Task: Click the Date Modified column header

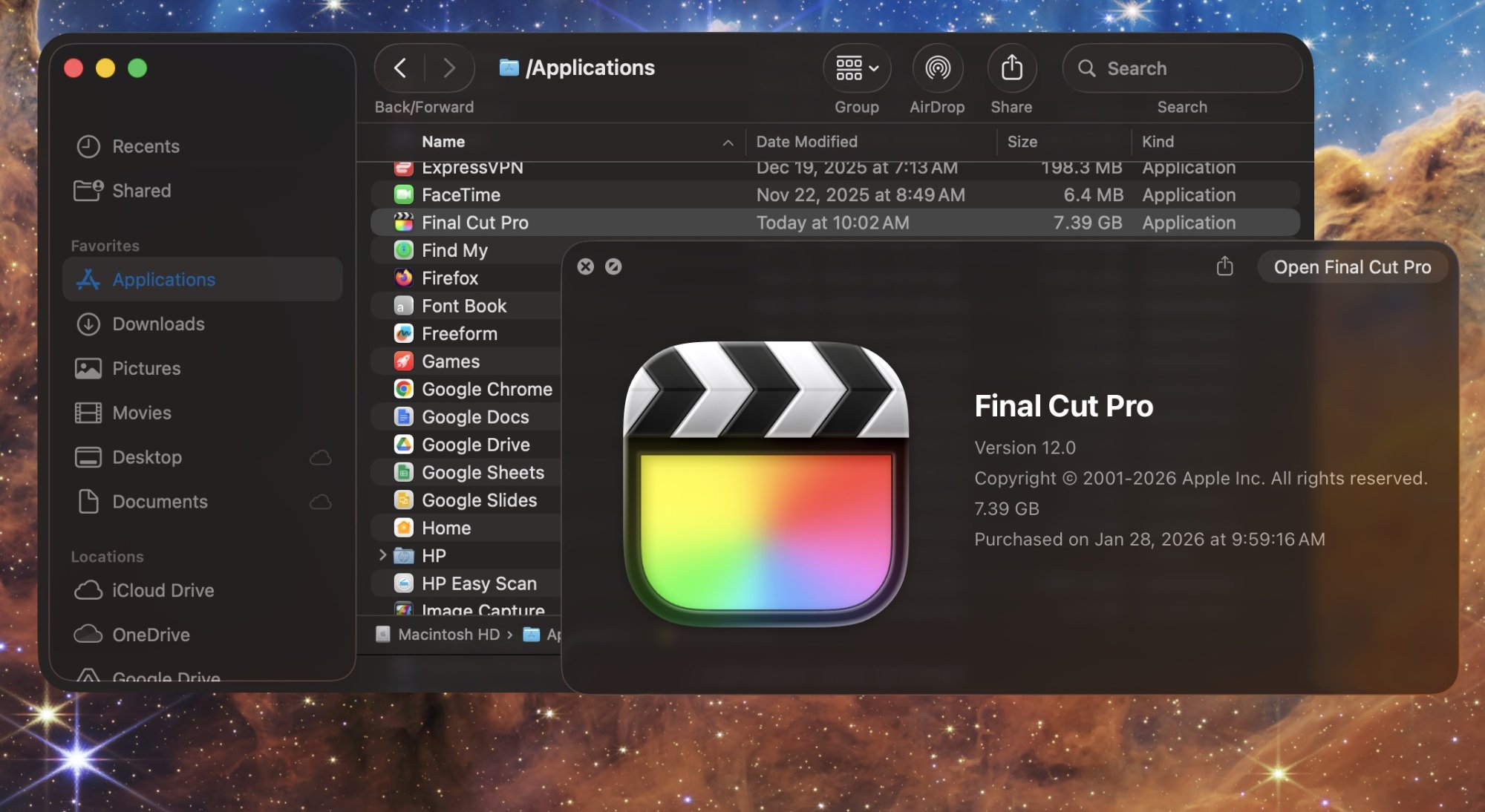Action: click(806, 142)
